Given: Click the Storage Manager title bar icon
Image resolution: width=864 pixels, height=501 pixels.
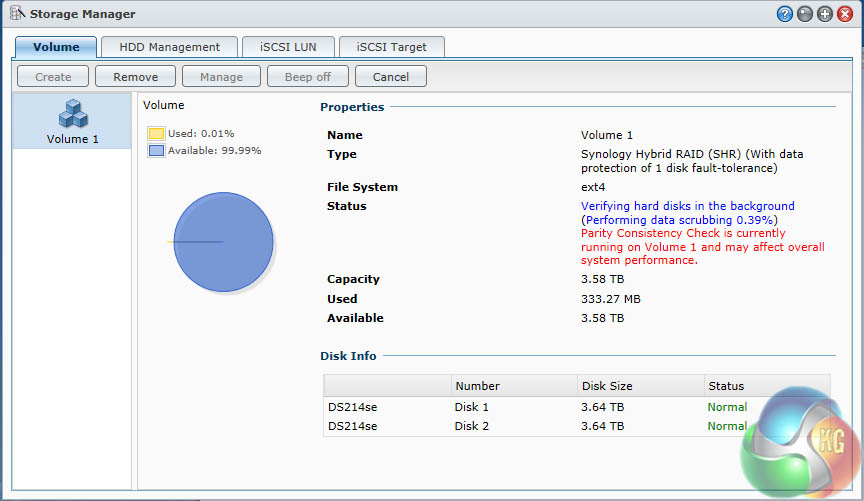Looking at the screenshot, I should [x=16, y=15].
